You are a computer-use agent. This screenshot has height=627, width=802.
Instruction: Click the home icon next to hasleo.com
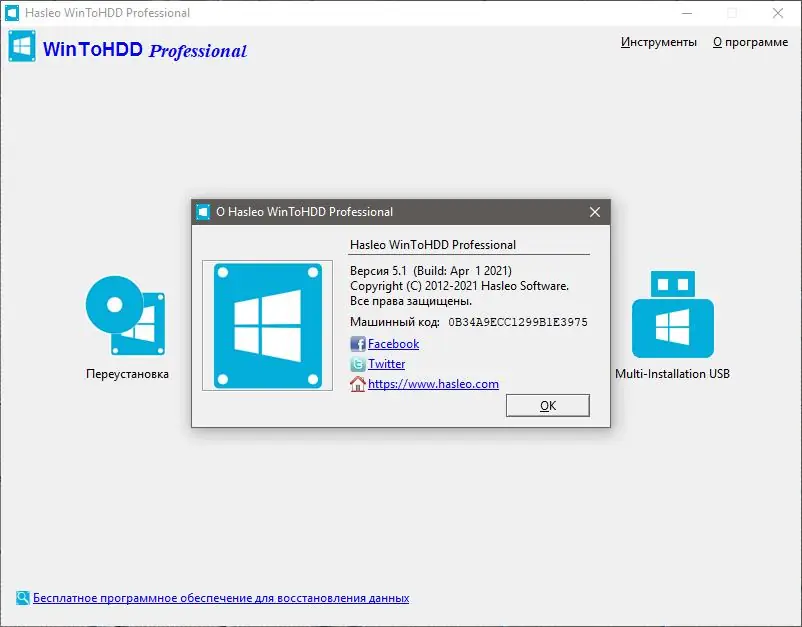coord(357,384)
